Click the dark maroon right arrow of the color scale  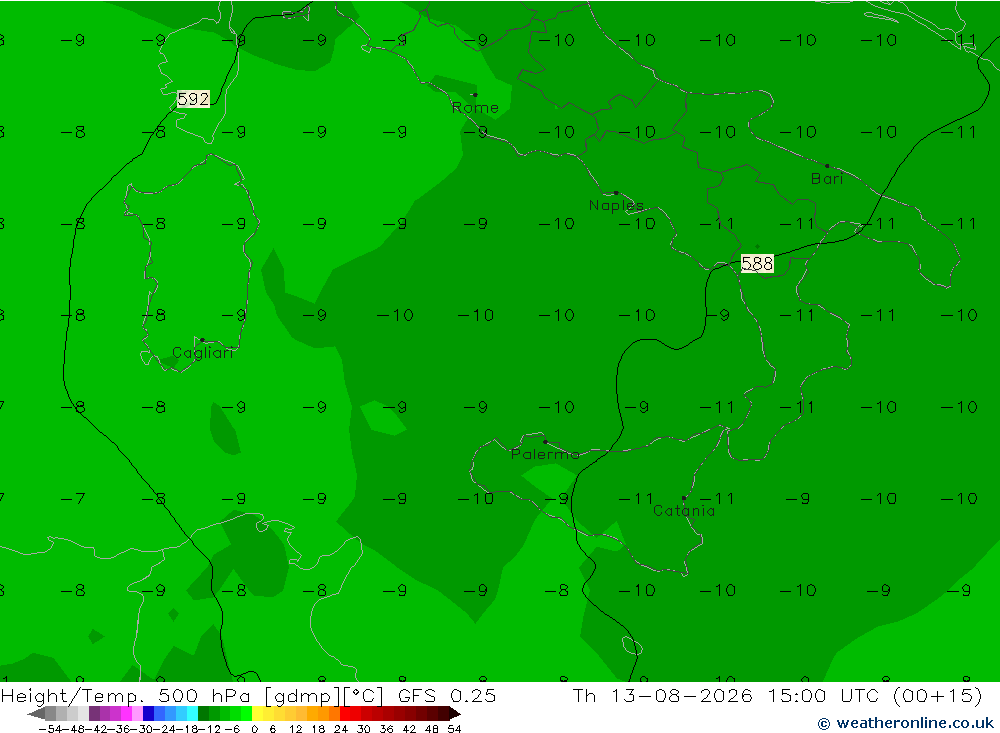pyautogui.click(x=455, y=713)
